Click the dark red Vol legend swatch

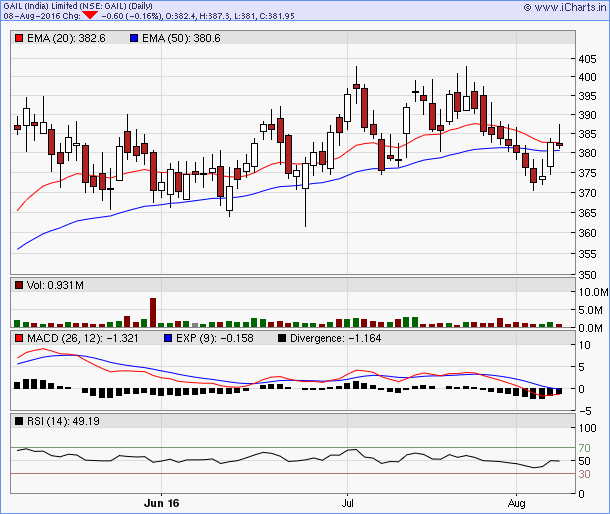pos(19,285)
